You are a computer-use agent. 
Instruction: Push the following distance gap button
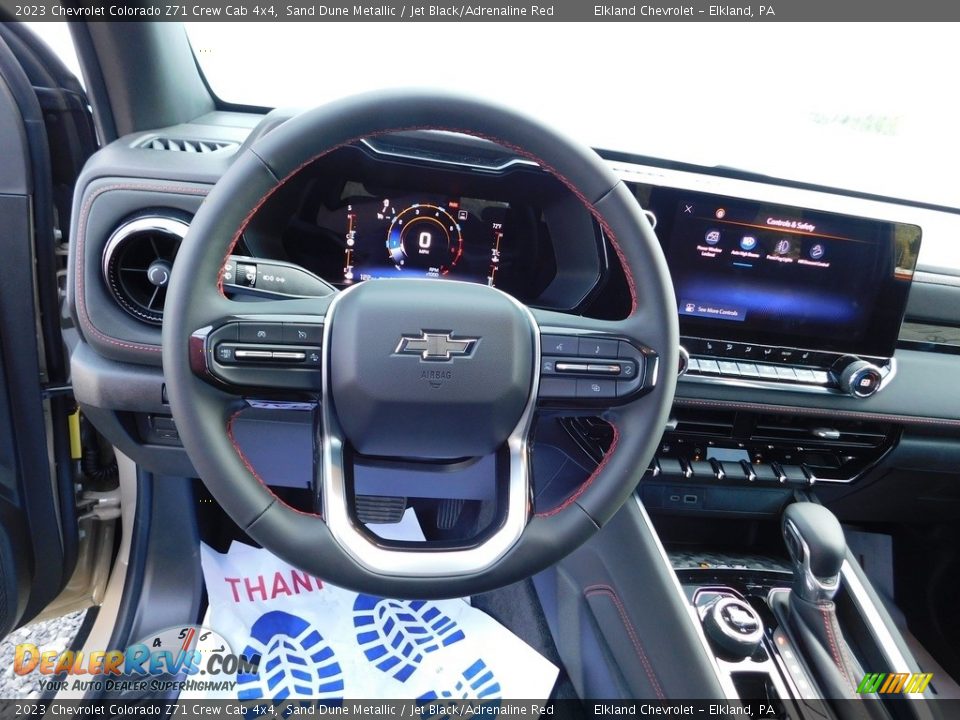(314, 356)
